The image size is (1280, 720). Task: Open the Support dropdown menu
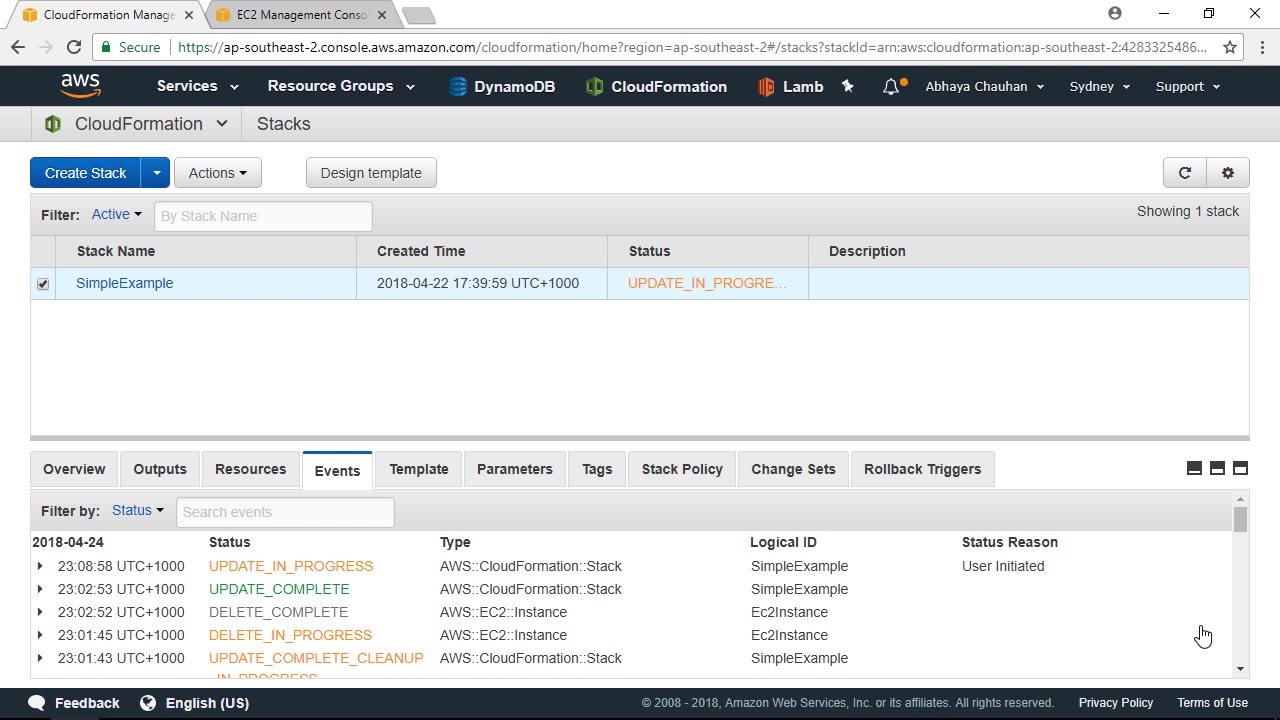[1188, 86]
